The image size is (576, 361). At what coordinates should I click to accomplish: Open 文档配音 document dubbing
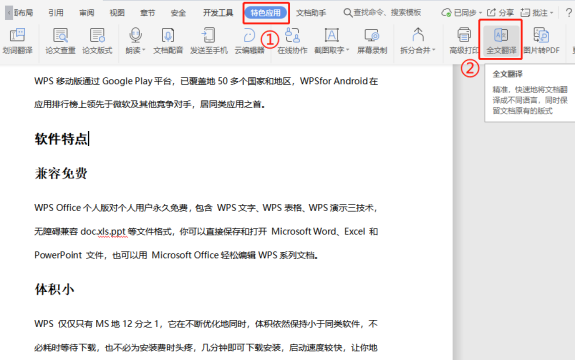pyautogui.click(x=168, y=41)
